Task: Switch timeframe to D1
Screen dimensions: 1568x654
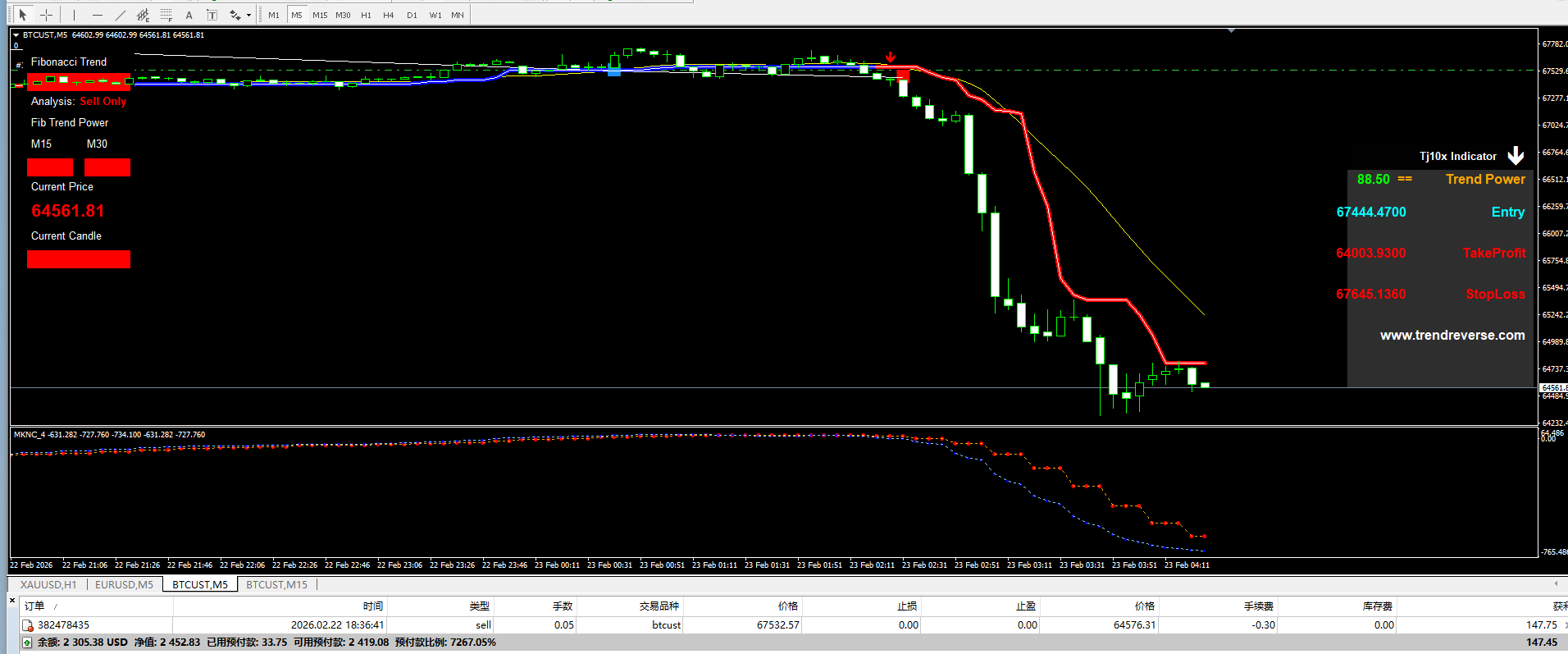Action: pos(412,15)
